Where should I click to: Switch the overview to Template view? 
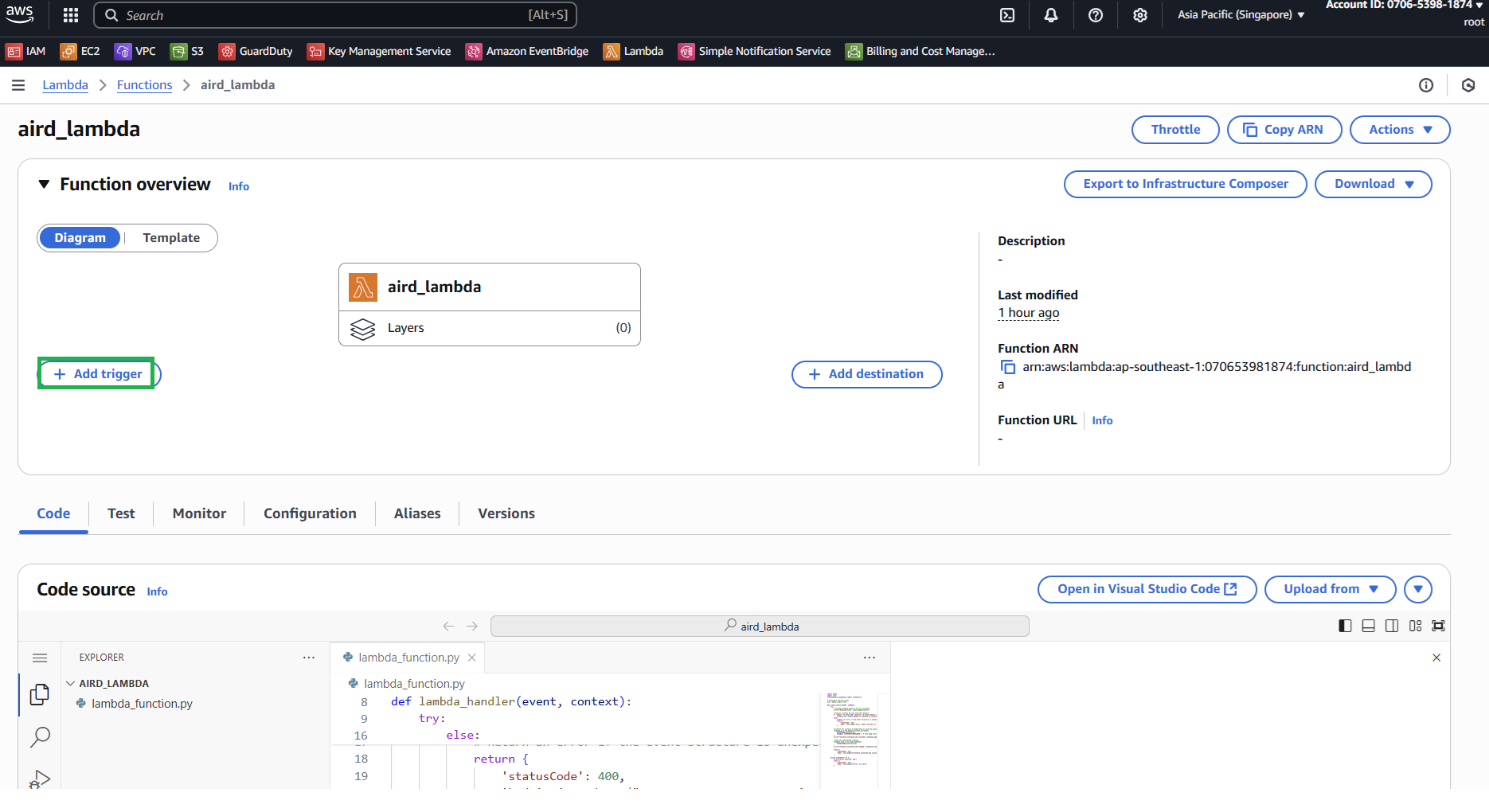pyautogui.click(x=171, y=238)
